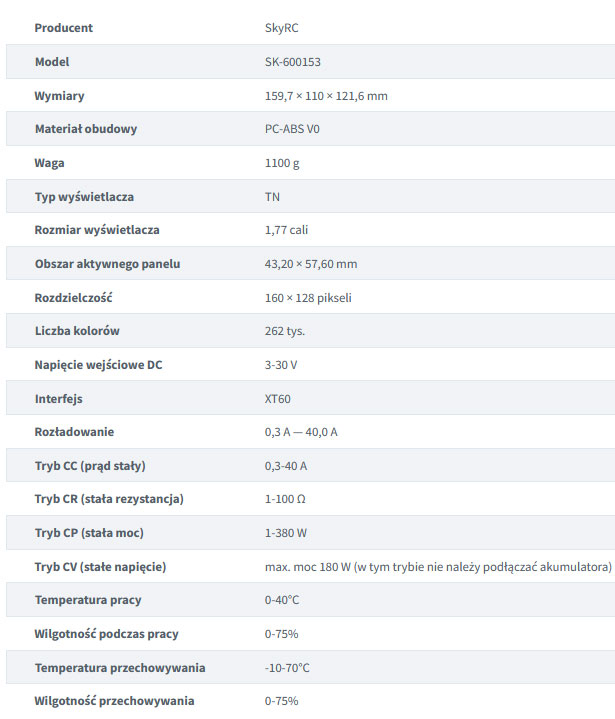Click the Tryb CR (stała rezystancja) label

click(109, 499)
